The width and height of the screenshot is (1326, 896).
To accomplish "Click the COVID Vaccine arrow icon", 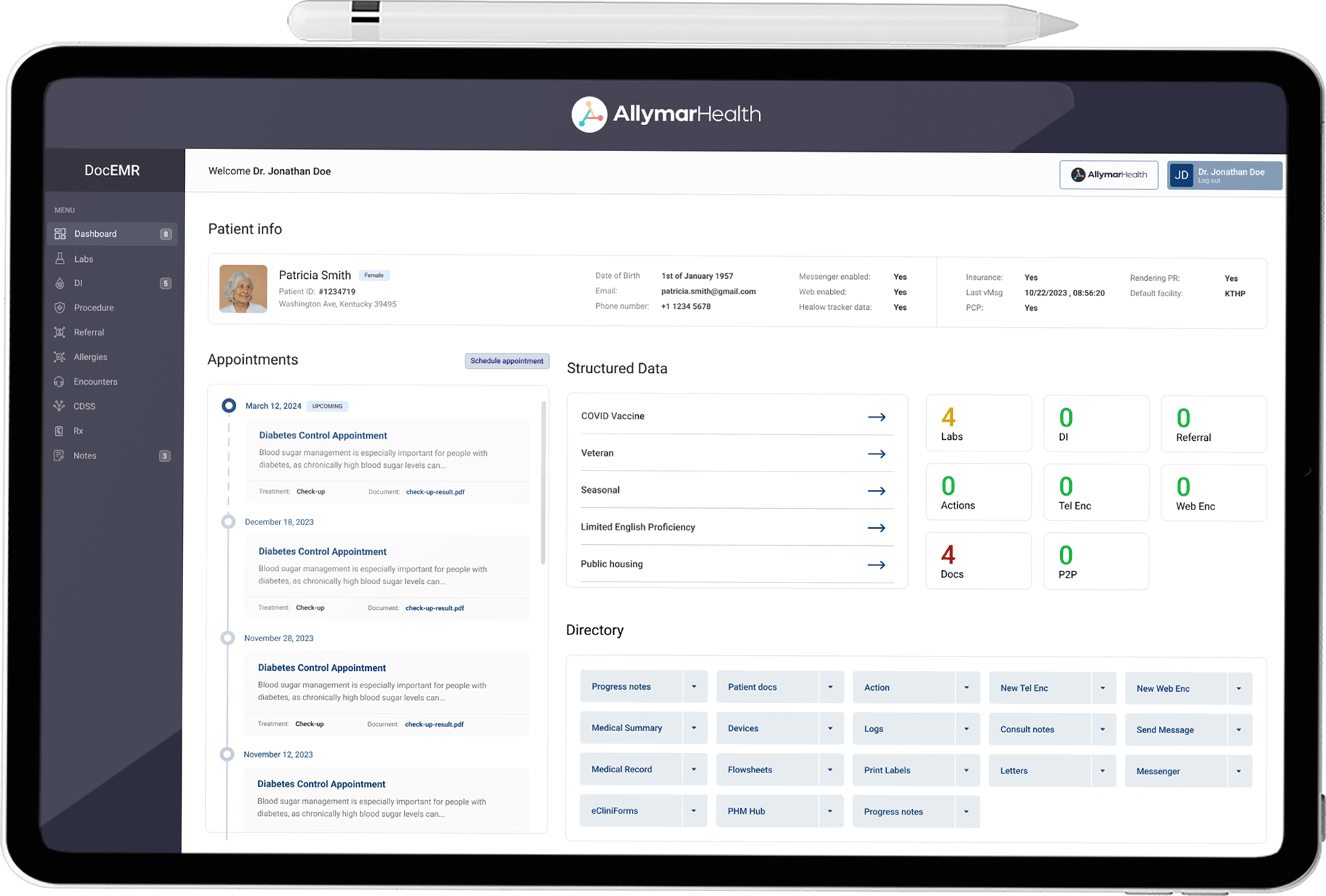I will tap(876, 417).
